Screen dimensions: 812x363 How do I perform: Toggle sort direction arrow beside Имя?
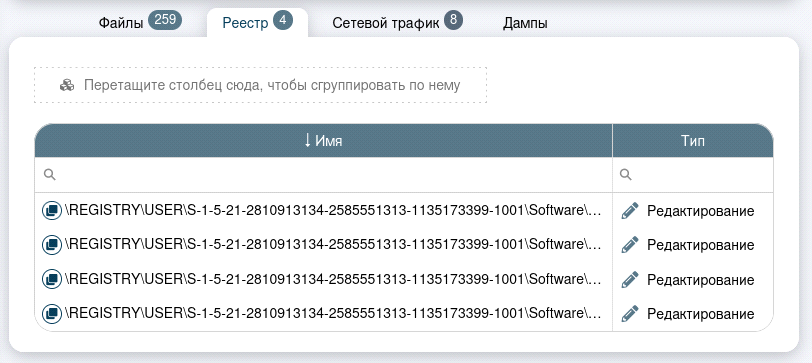click(307, 140)
